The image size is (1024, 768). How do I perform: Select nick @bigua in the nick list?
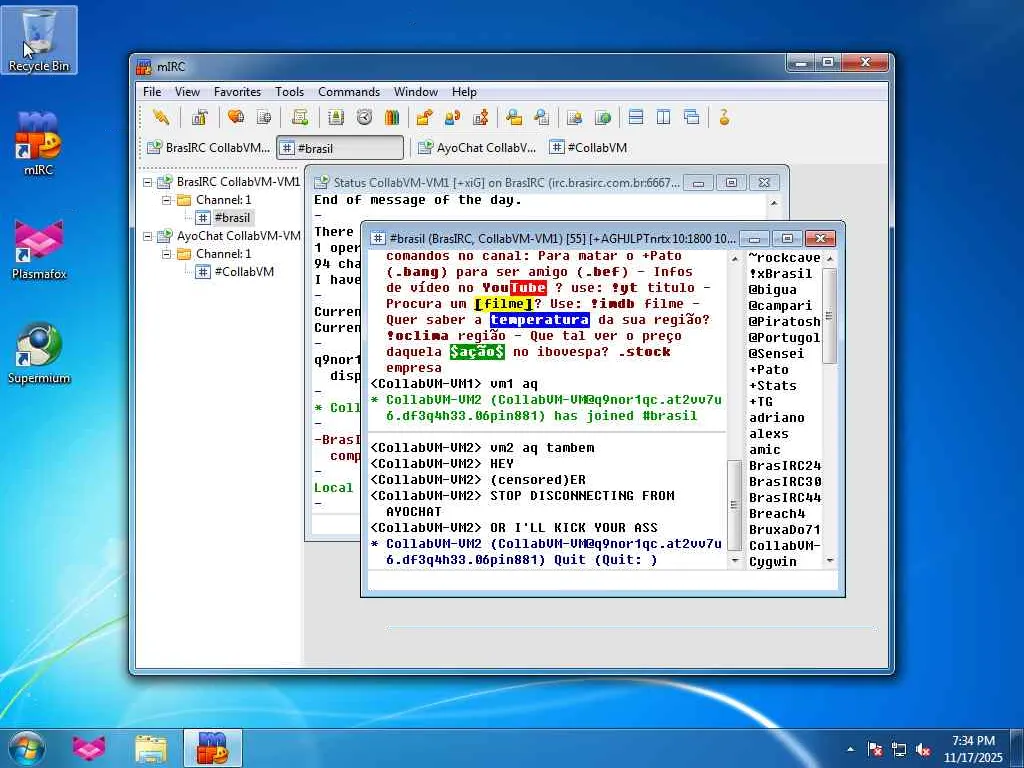(x=773, y=289)
